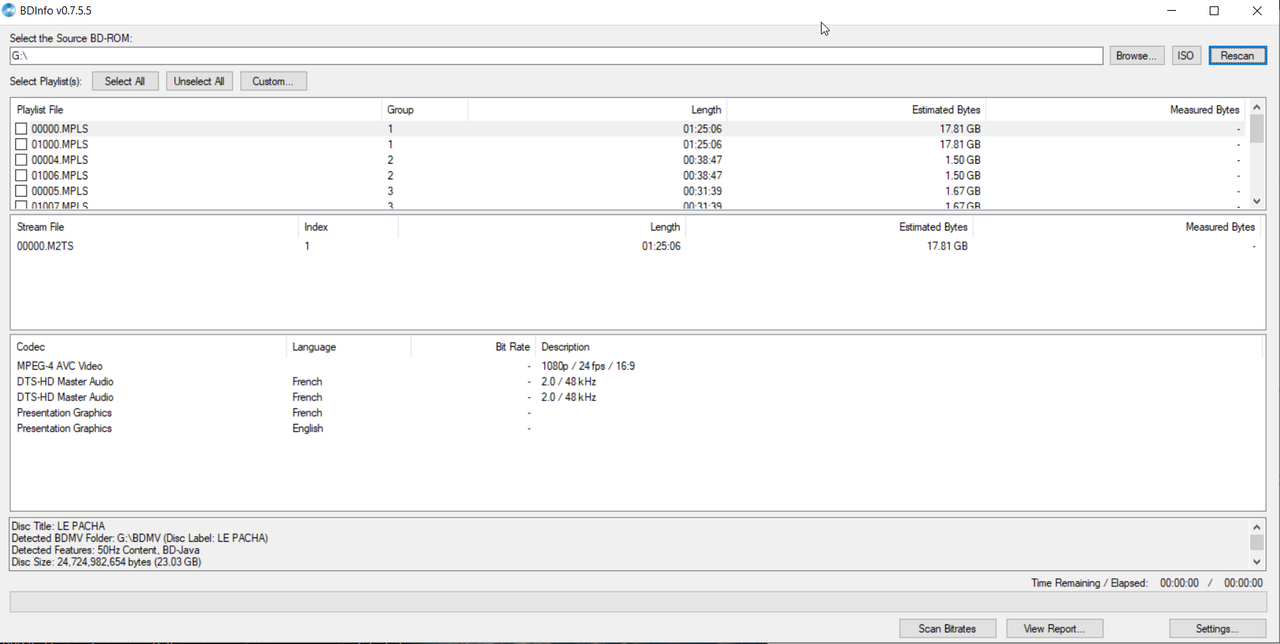The image size is (1280, 644).
Task: Sort playlists by Group column header
Action: click(424, 110)
